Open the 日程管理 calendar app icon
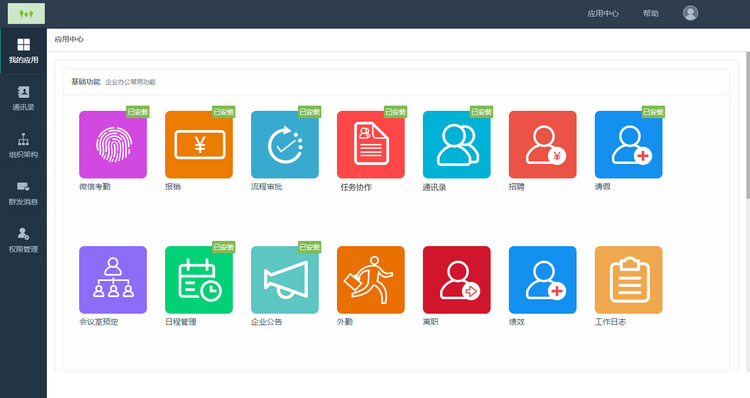 tap(199, 280)
